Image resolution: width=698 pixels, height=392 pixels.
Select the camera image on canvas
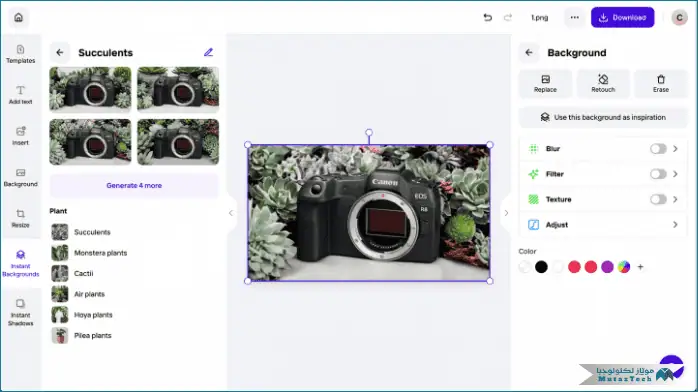point(369,213)
